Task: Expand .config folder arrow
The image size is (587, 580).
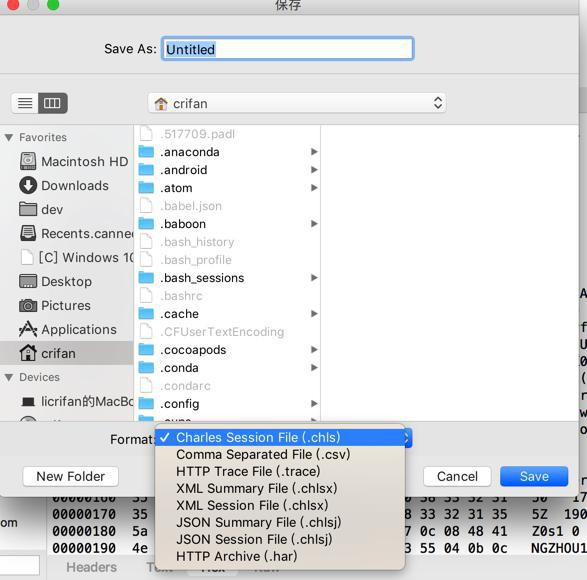Action: coord(314,403)
